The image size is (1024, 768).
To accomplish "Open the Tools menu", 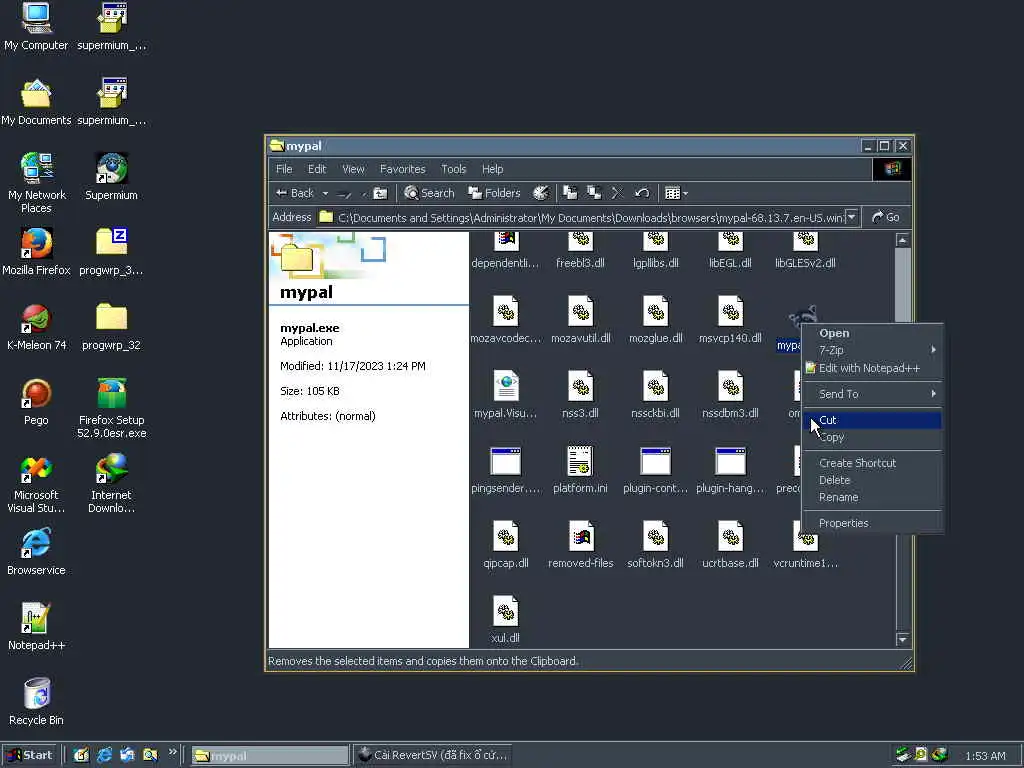I will click(453, 169).
